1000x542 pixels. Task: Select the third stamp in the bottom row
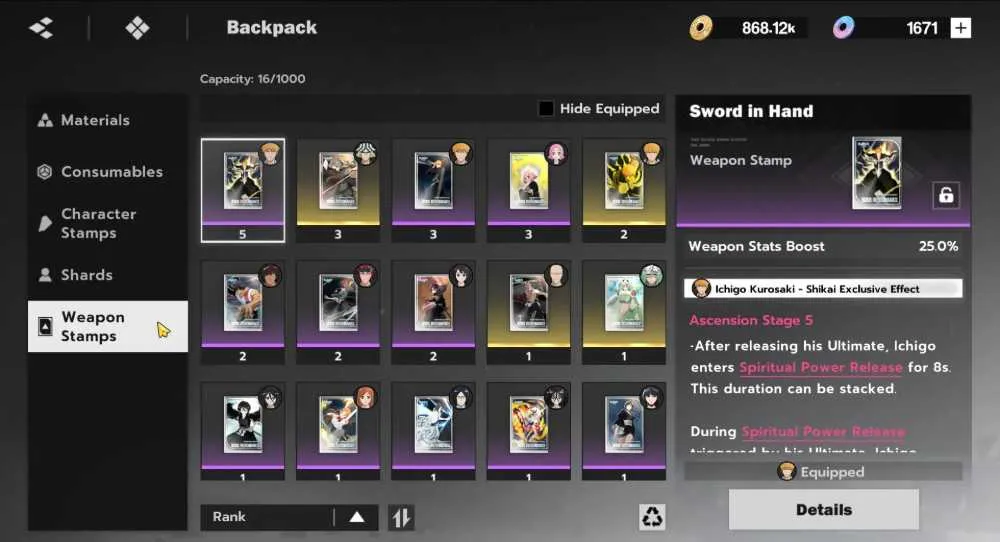[433, 431]
